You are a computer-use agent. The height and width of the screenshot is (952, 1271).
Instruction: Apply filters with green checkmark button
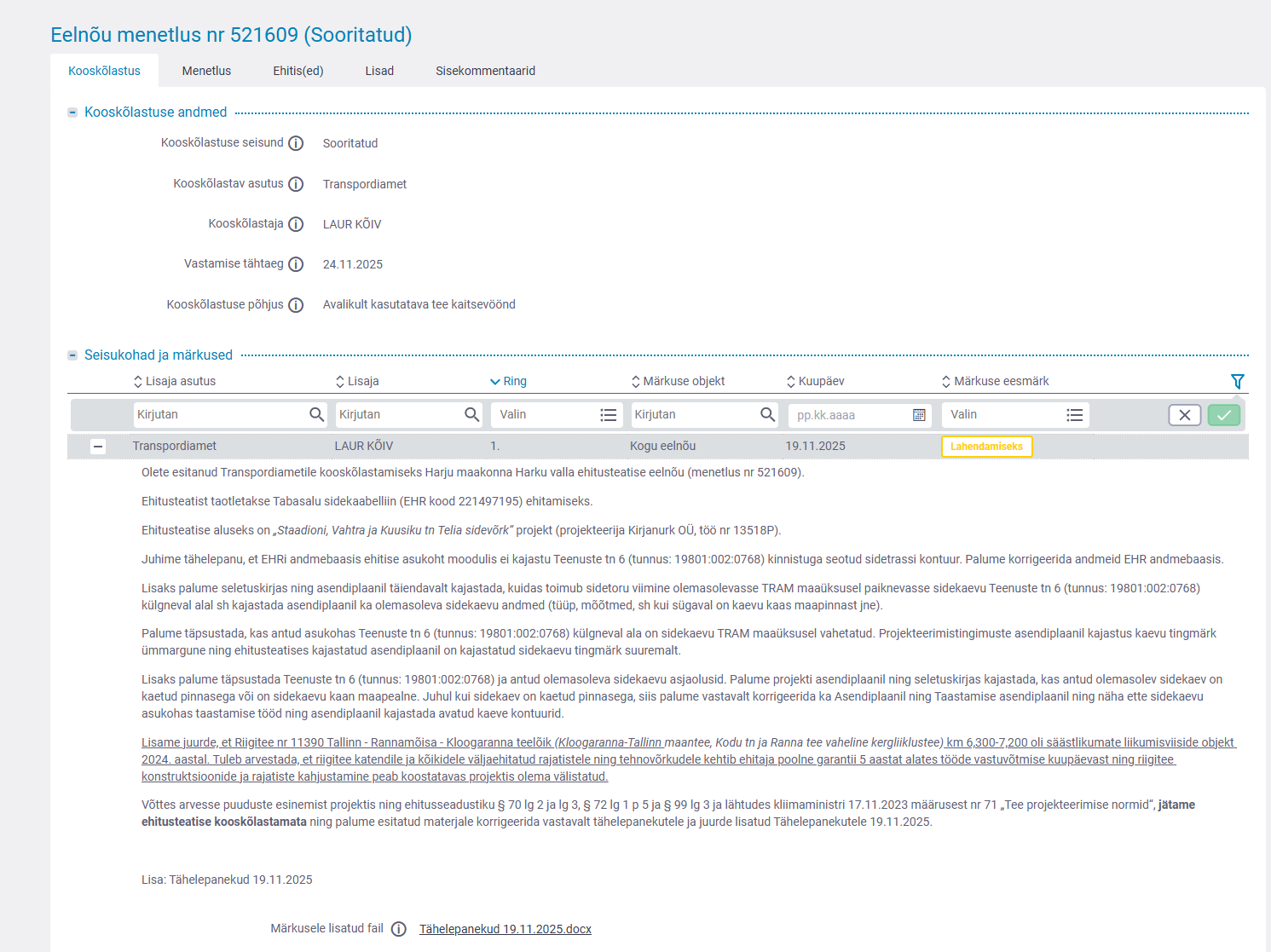pyautogui.click(x=1223, y=415)
